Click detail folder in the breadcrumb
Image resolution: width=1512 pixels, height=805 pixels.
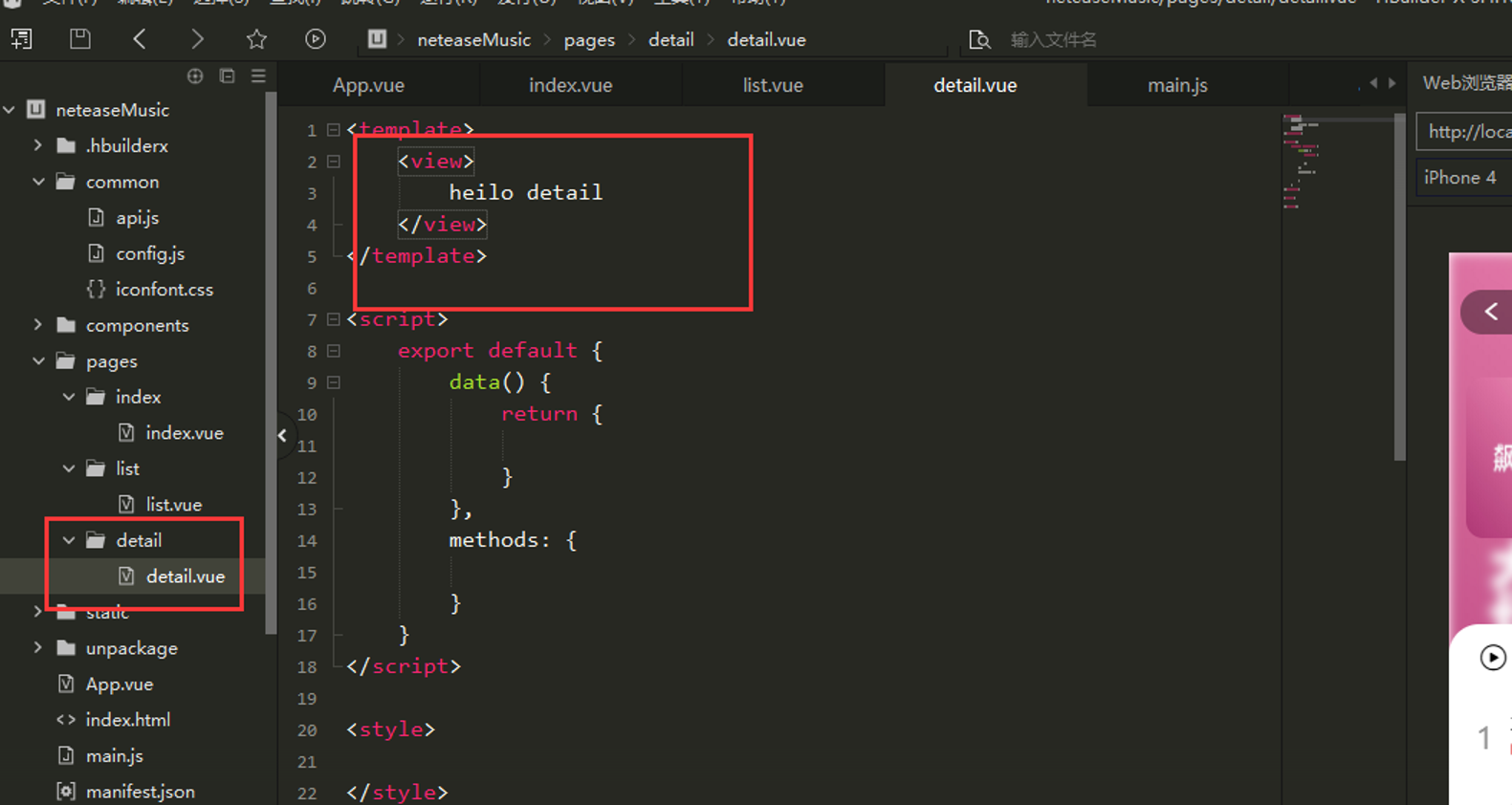click(671, 39)
